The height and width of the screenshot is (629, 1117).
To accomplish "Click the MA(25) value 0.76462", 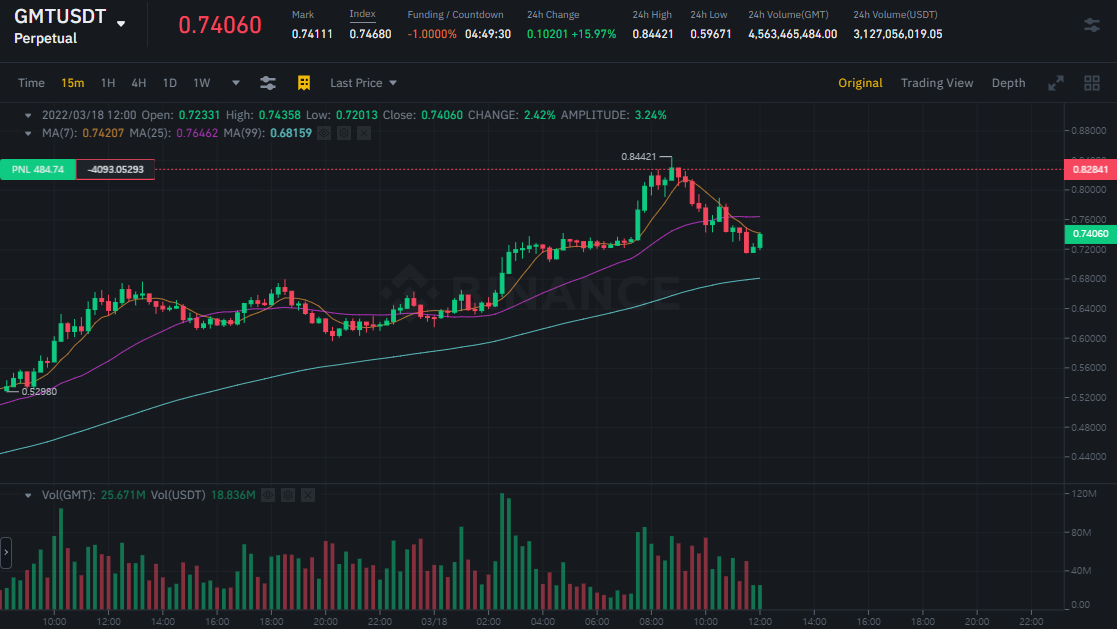I will pyautogui.click(x=197, y=133).
